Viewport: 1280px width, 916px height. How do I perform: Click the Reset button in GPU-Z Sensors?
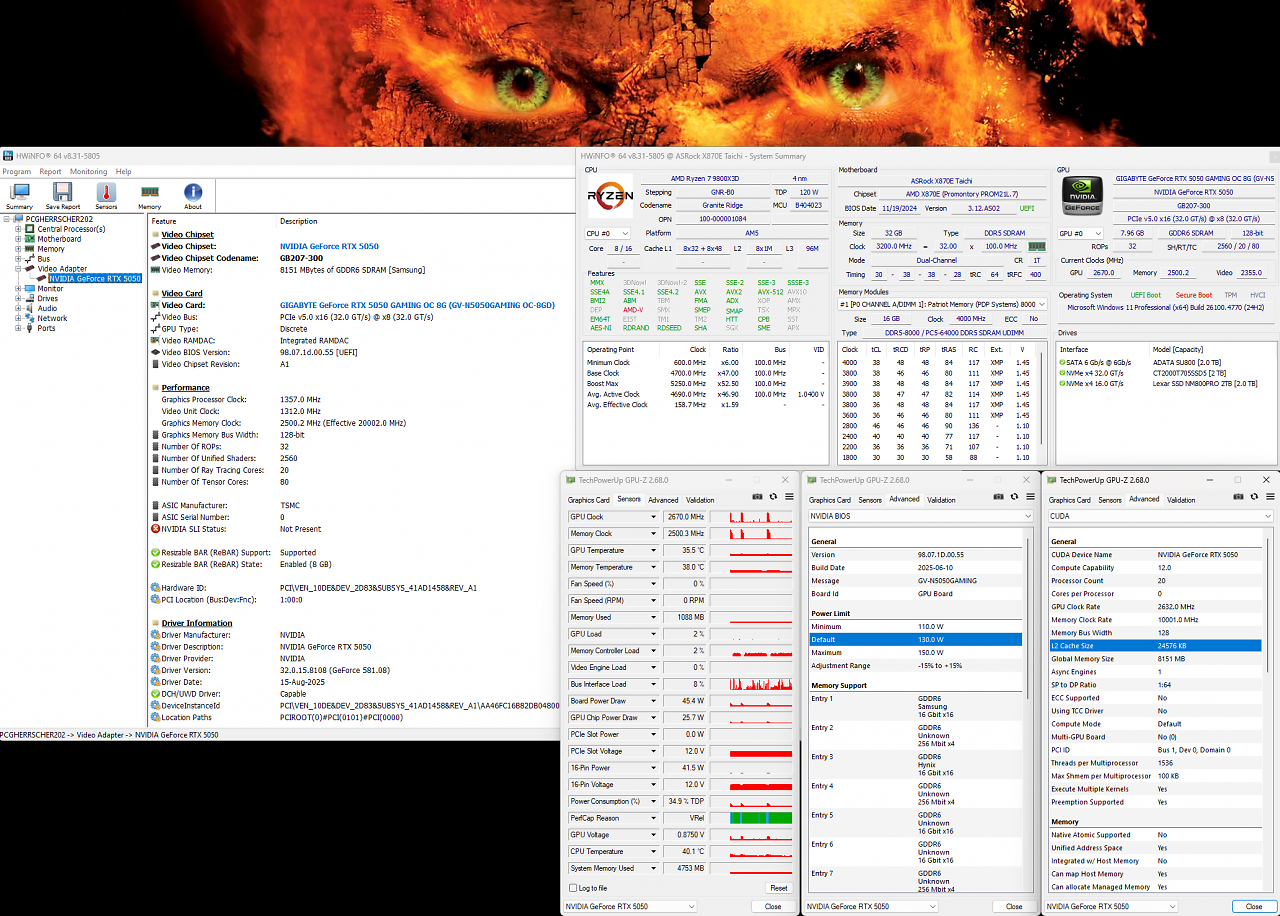click(x=778, y=888)
